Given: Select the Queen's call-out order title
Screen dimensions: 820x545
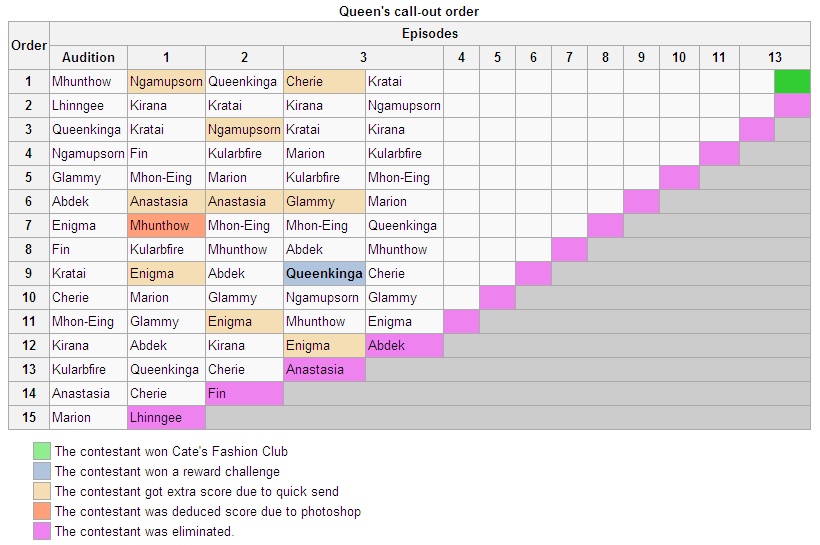Looking at the screenshot, I should (x=409, y=11).
